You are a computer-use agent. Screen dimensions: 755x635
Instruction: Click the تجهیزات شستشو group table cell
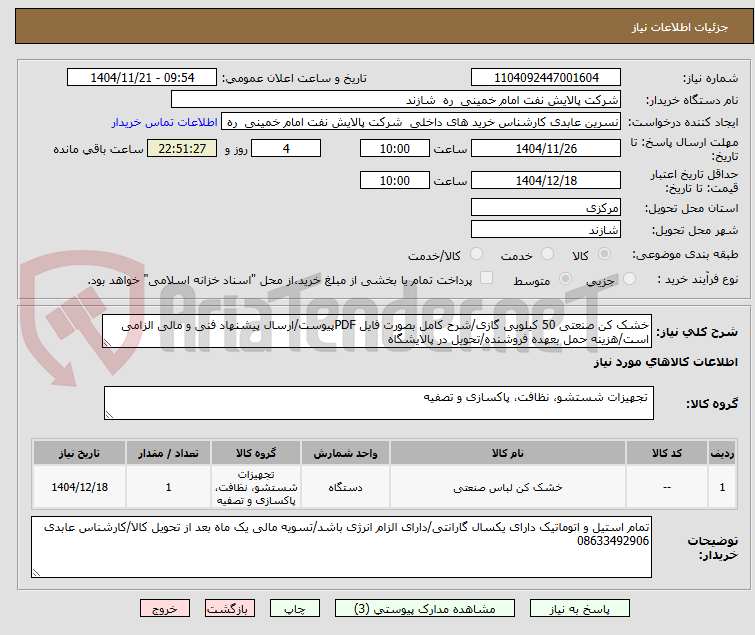tap(256, 487)
